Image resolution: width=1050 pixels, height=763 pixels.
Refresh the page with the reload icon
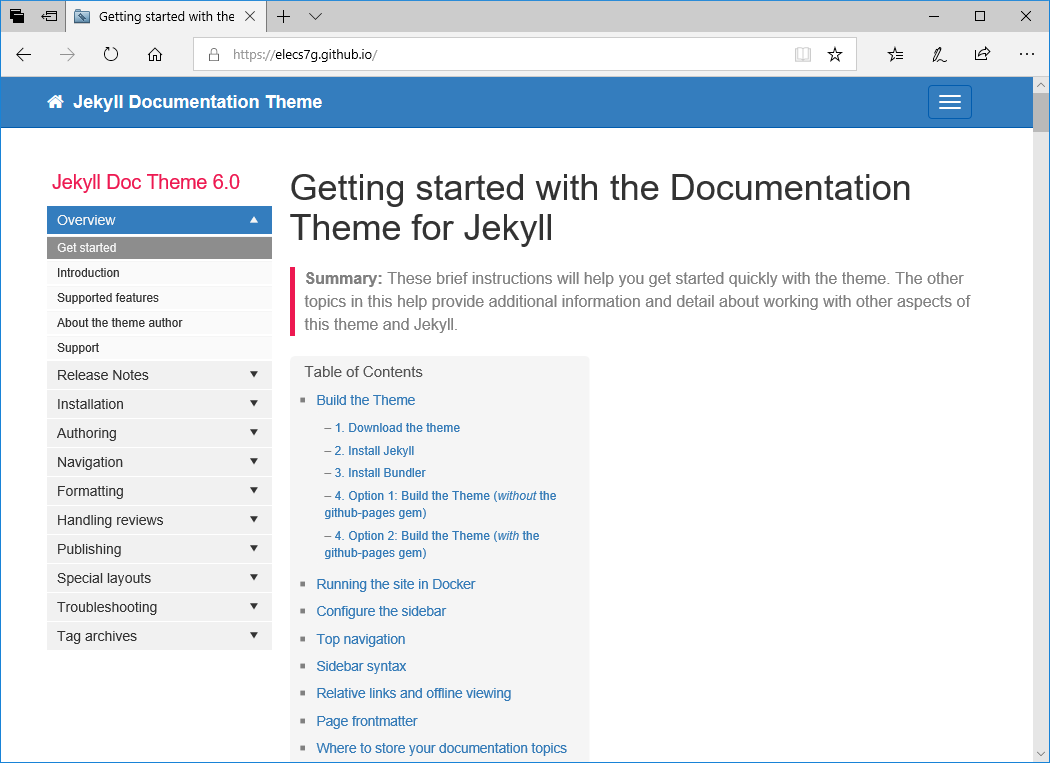[x=111, y=54]
